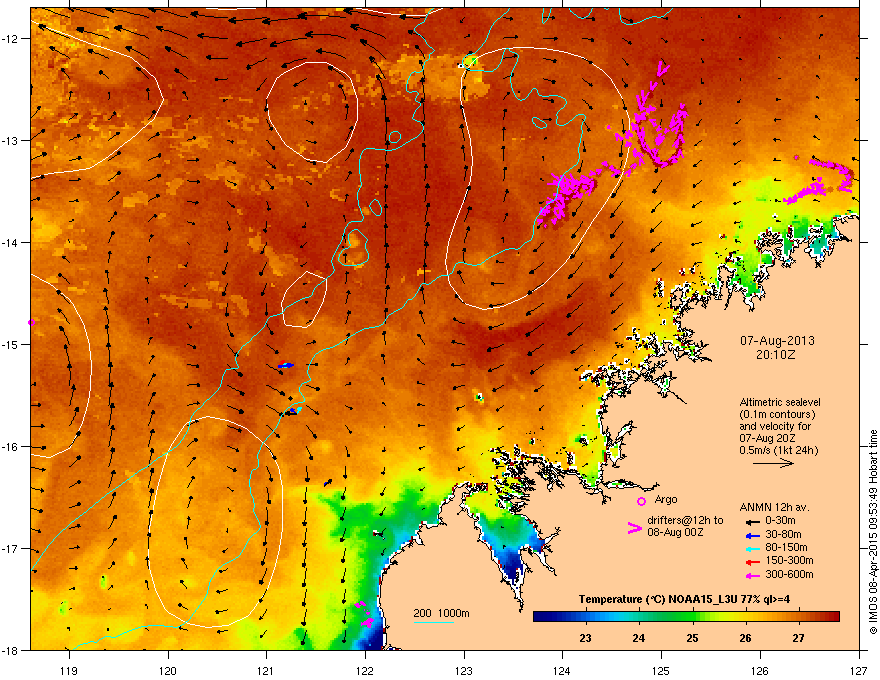Click the '300-600m' depth label
880x680 pixels.
pyautogui.click(x=789, y=575)
